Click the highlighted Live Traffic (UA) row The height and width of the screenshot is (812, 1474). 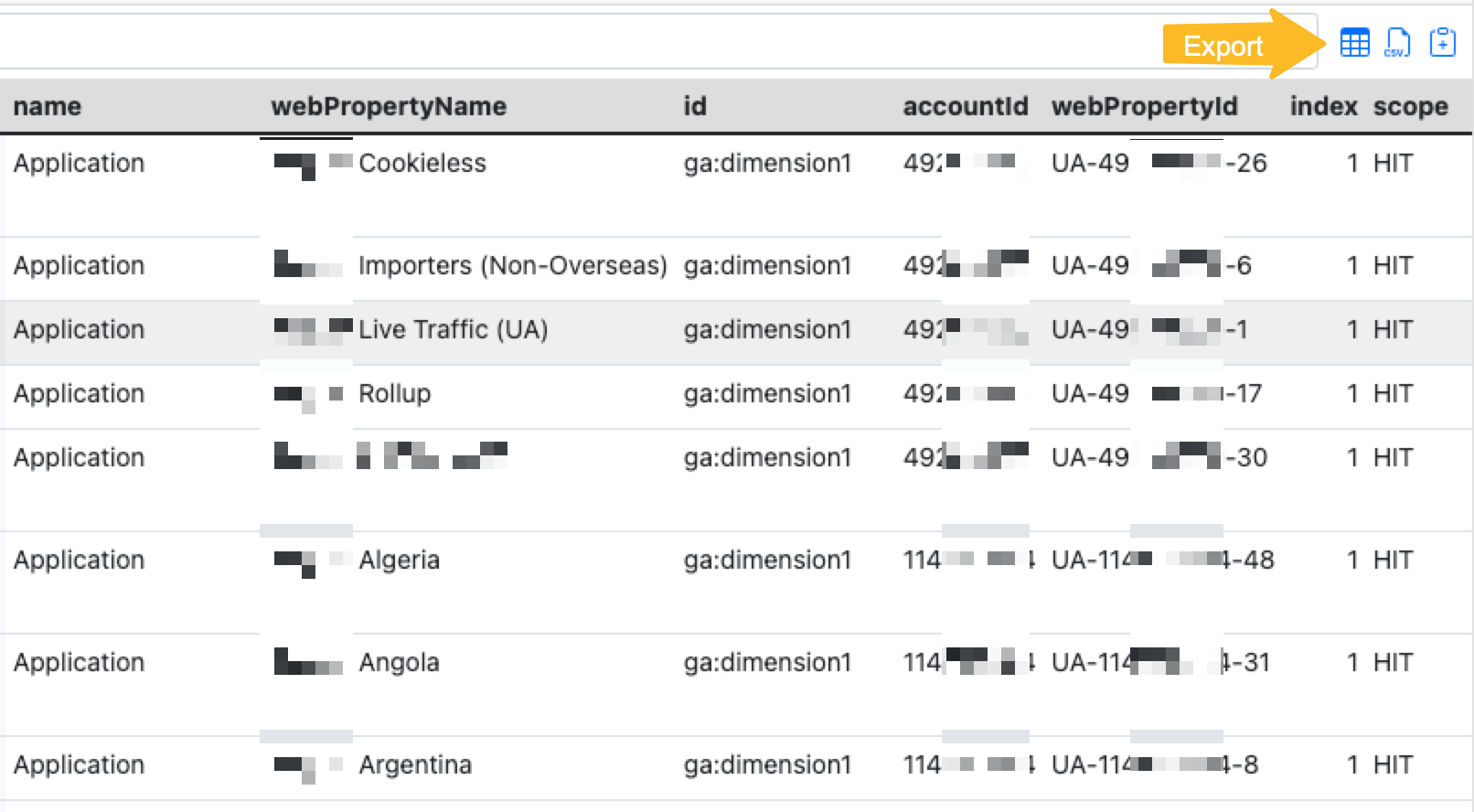(x=452, y=330)
